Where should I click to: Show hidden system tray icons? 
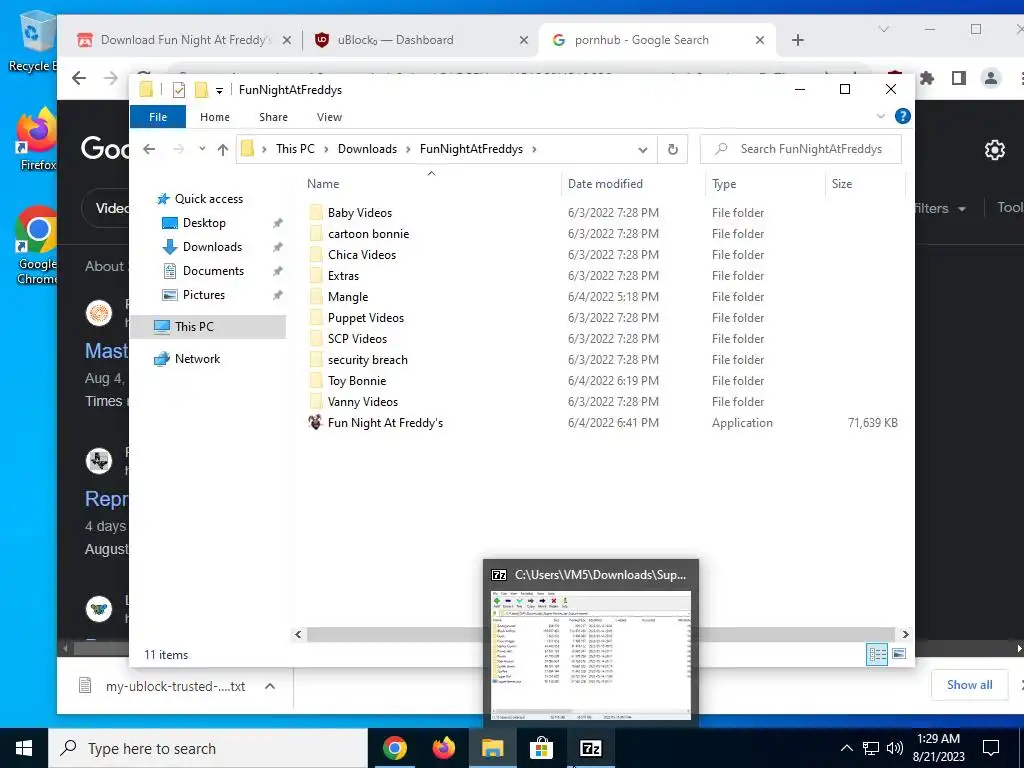click(846, 748)
